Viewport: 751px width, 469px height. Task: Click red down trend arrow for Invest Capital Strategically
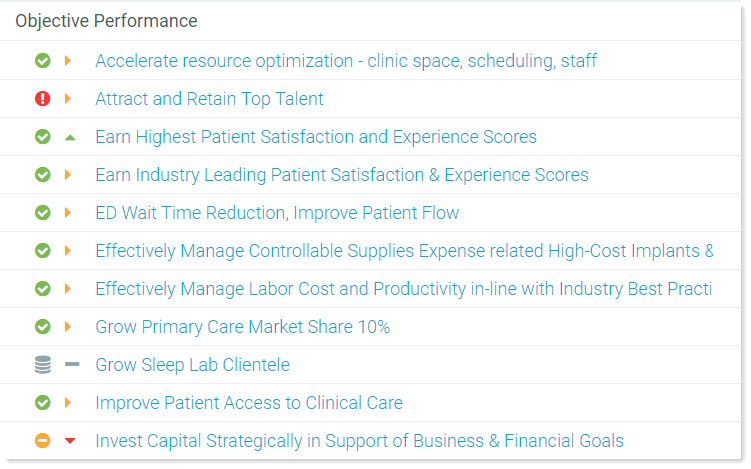69,441
